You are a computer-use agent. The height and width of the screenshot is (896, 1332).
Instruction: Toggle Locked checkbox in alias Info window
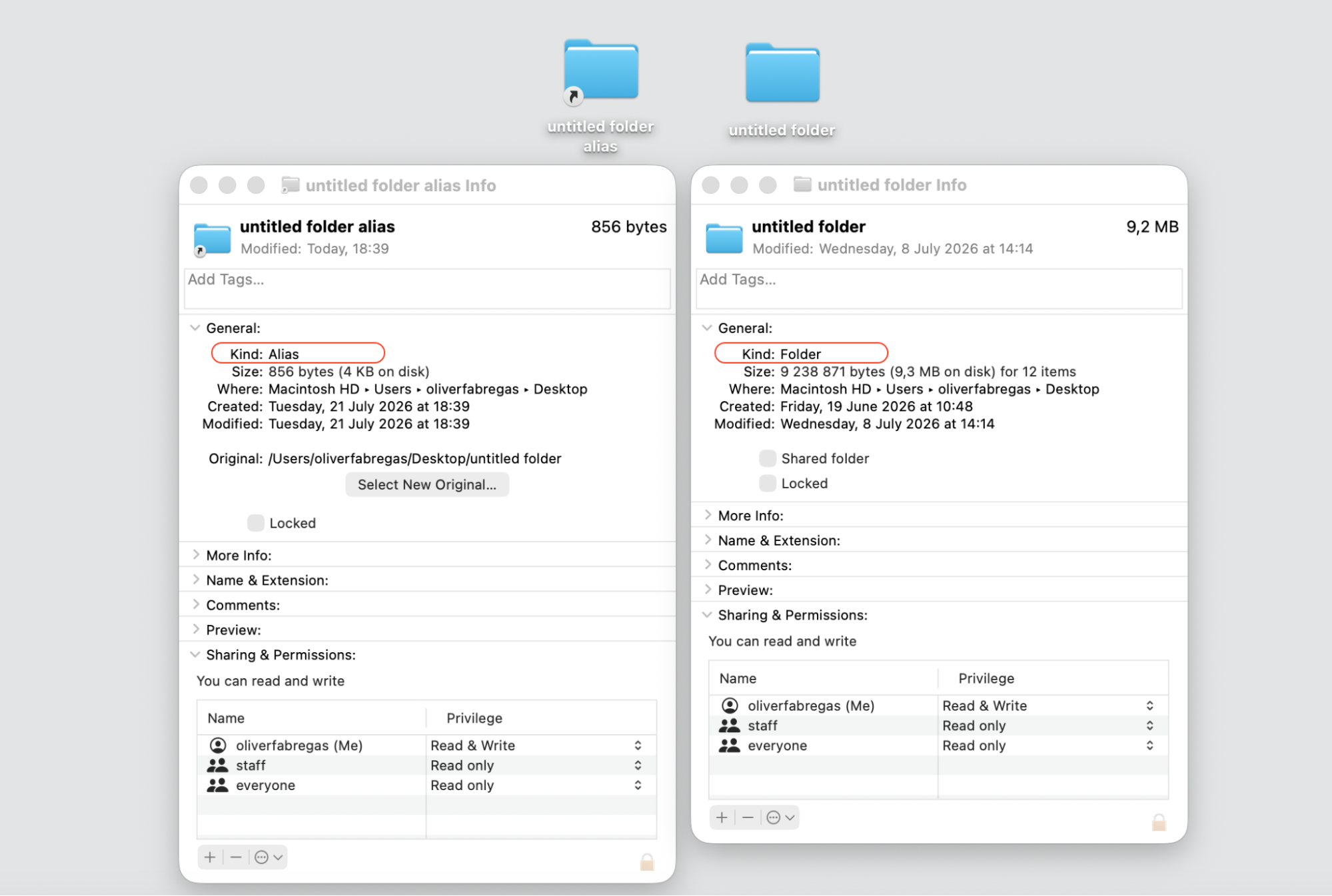tap(255, 523)
